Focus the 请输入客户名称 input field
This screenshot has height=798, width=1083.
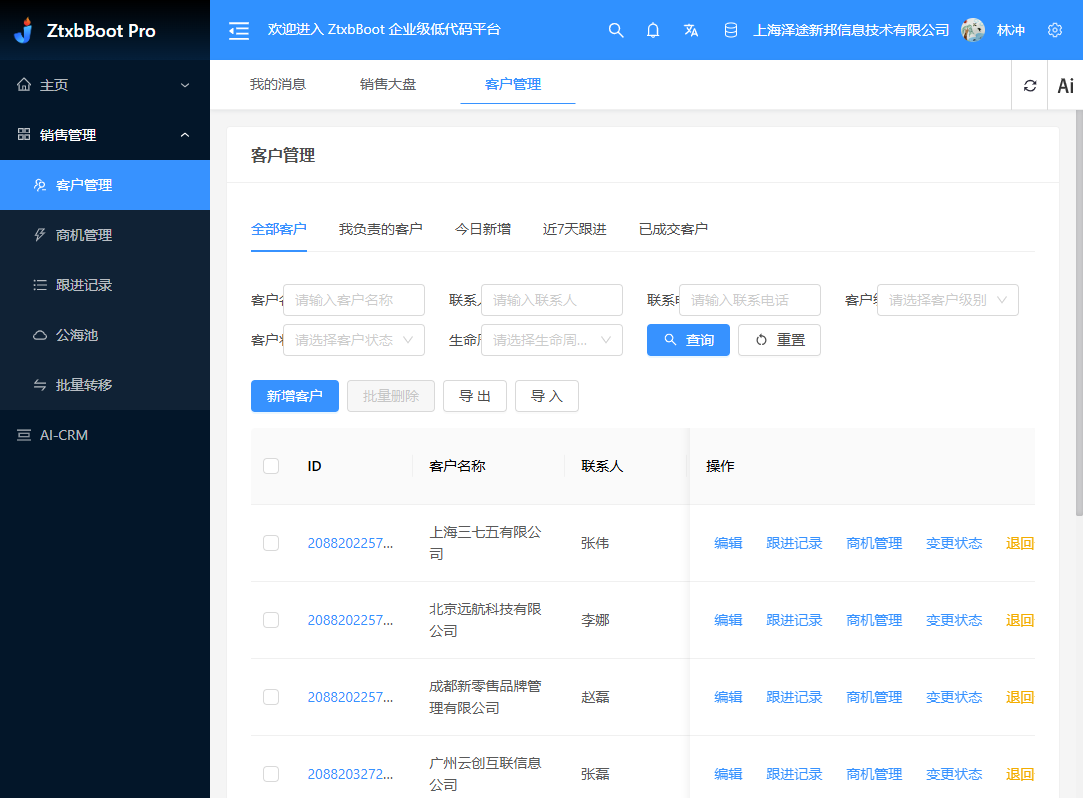pyautogui.click(x=354, y=300)
